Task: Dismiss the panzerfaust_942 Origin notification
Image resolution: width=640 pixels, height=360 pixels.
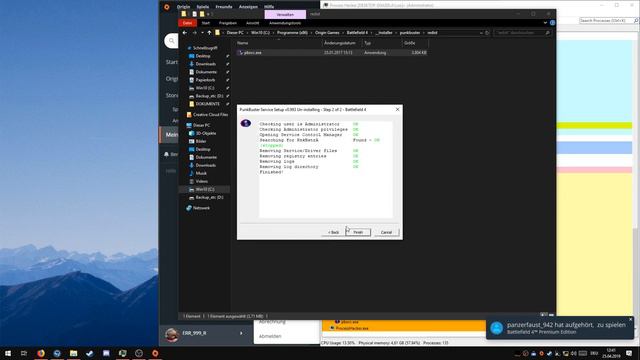Action: [x=631, y=320]
